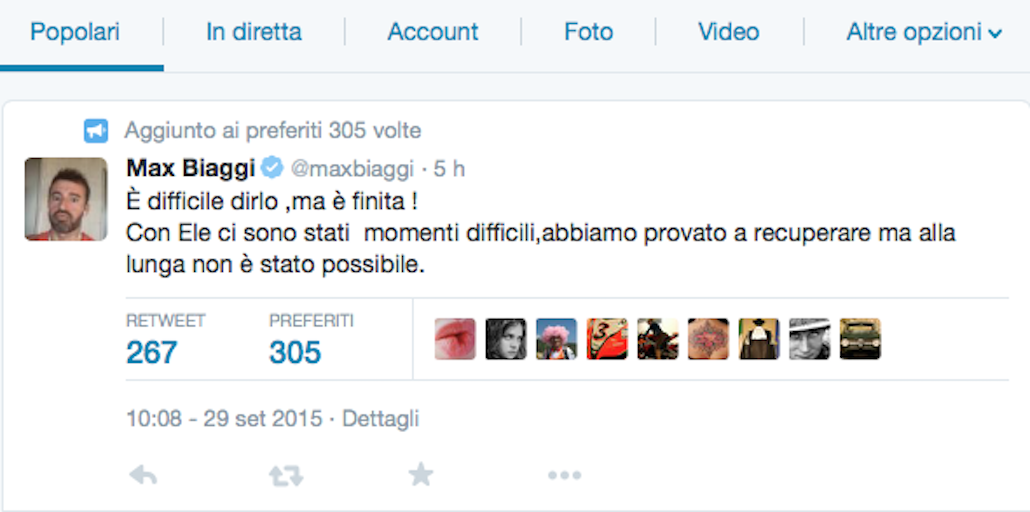
Task: Open the Account tab
Action: coord(433,32)
